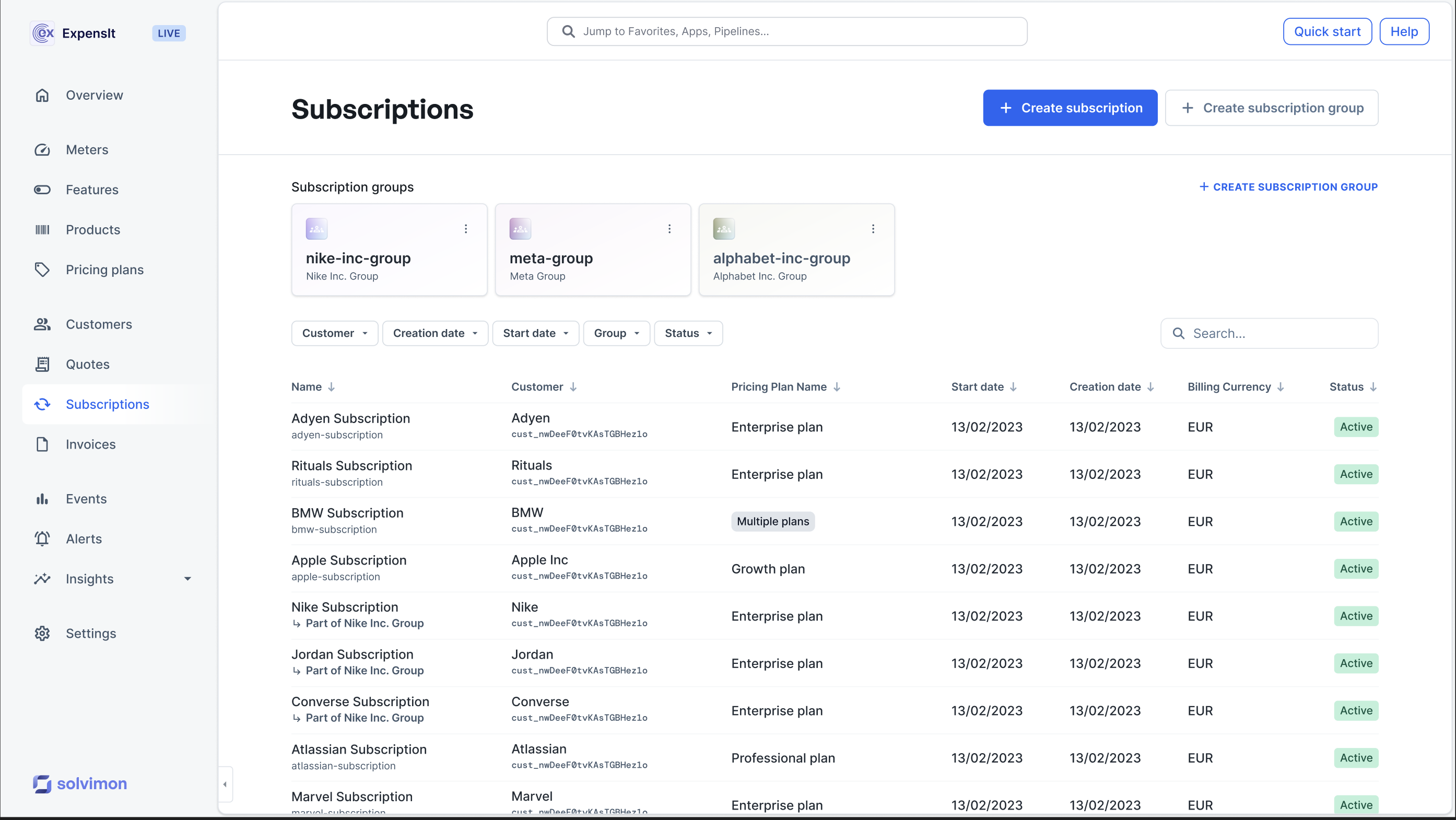Open the meta-group three-dot menu
This screenshot has width=1456, height=820.
[669, 228]
